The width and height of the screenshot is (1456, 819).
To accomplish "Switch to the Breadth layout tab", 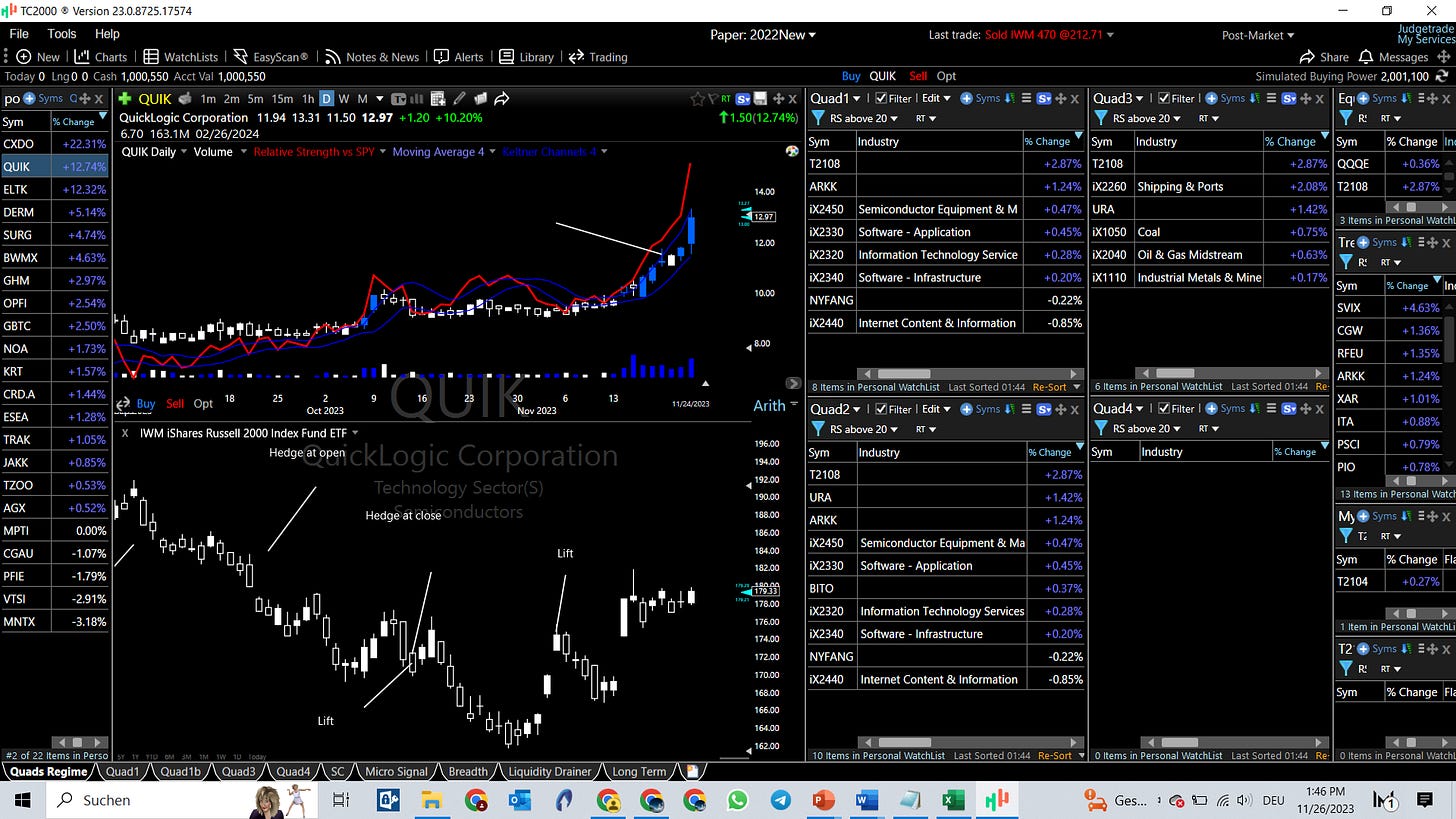I will click(x=468, y=771).
